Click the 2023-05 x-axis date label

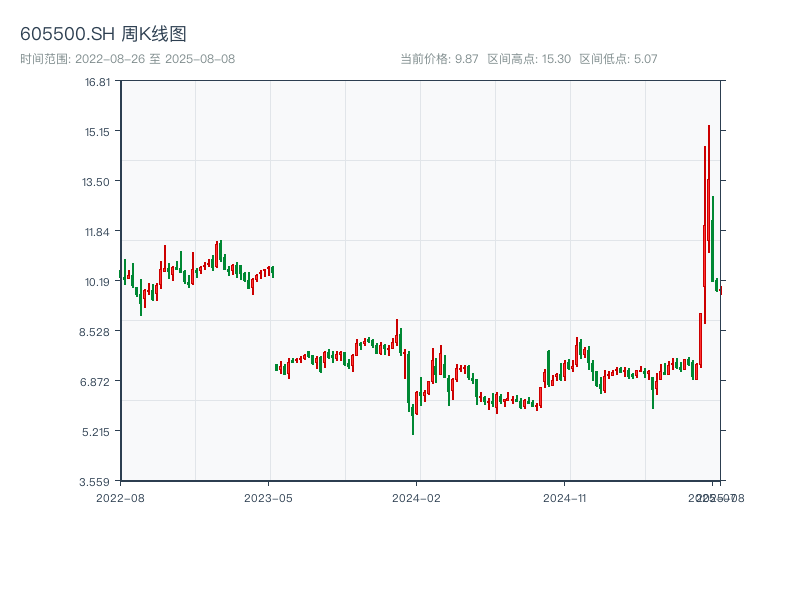coord(269,497)
